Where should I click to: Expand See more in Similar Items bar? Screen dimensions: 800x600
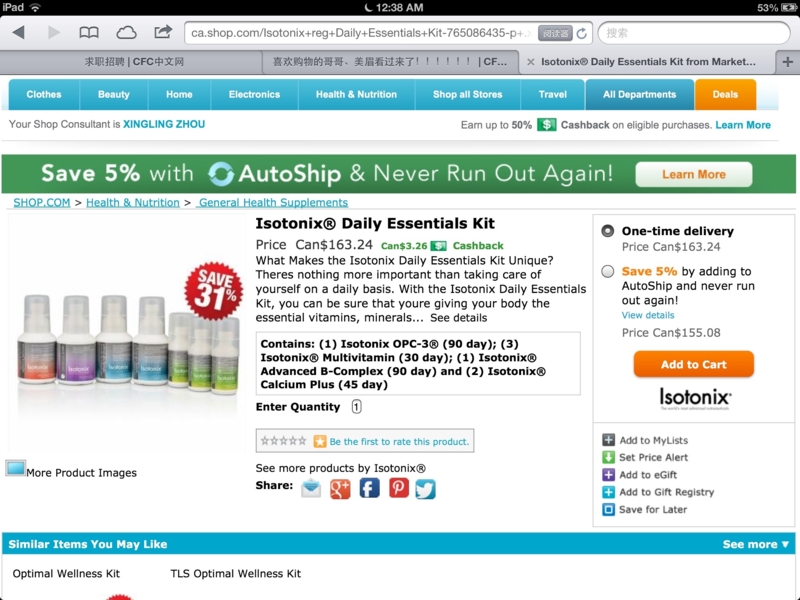coord(756,544)
